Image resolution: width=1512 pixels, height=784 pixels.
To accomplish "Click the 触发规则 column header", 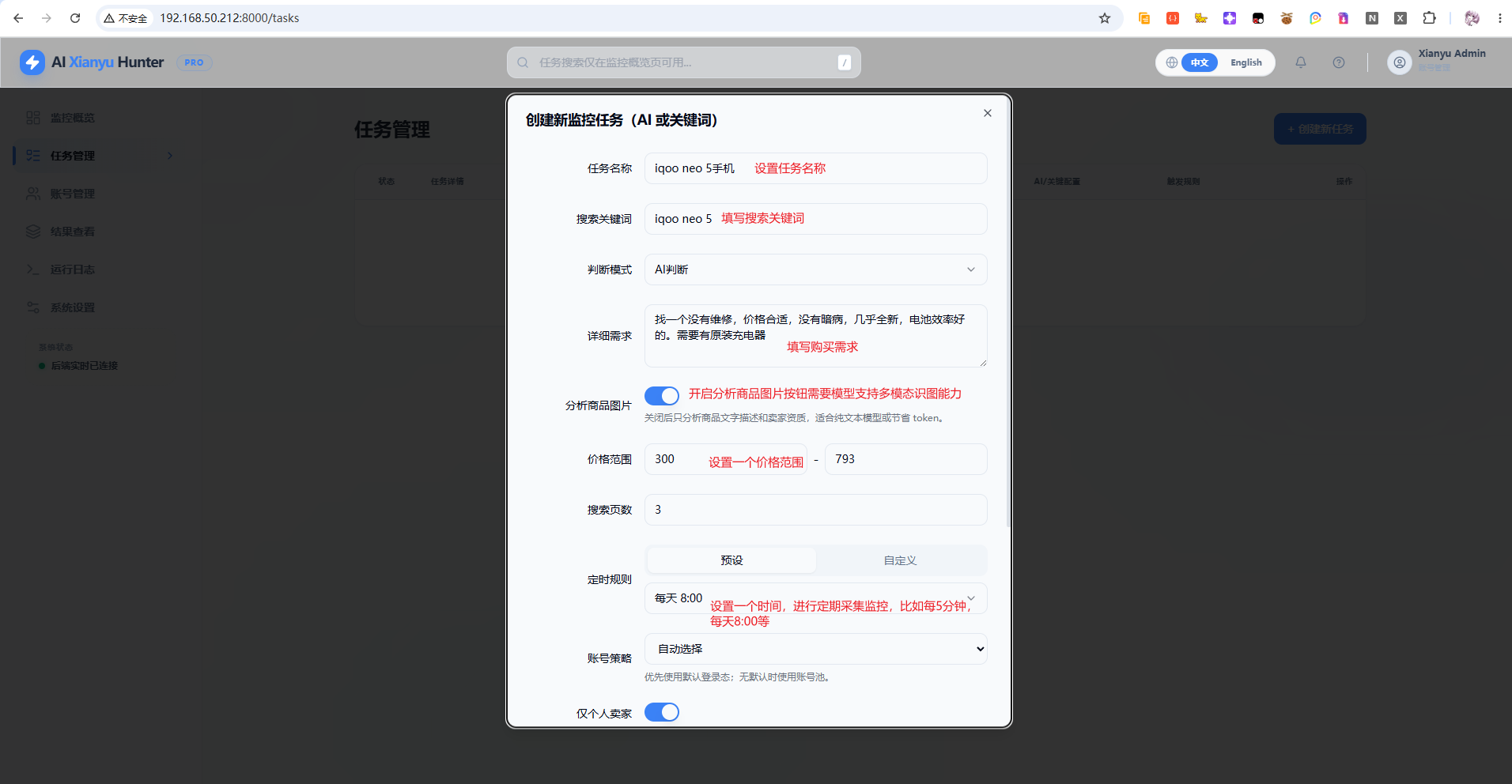I will tap(1183, 182).
